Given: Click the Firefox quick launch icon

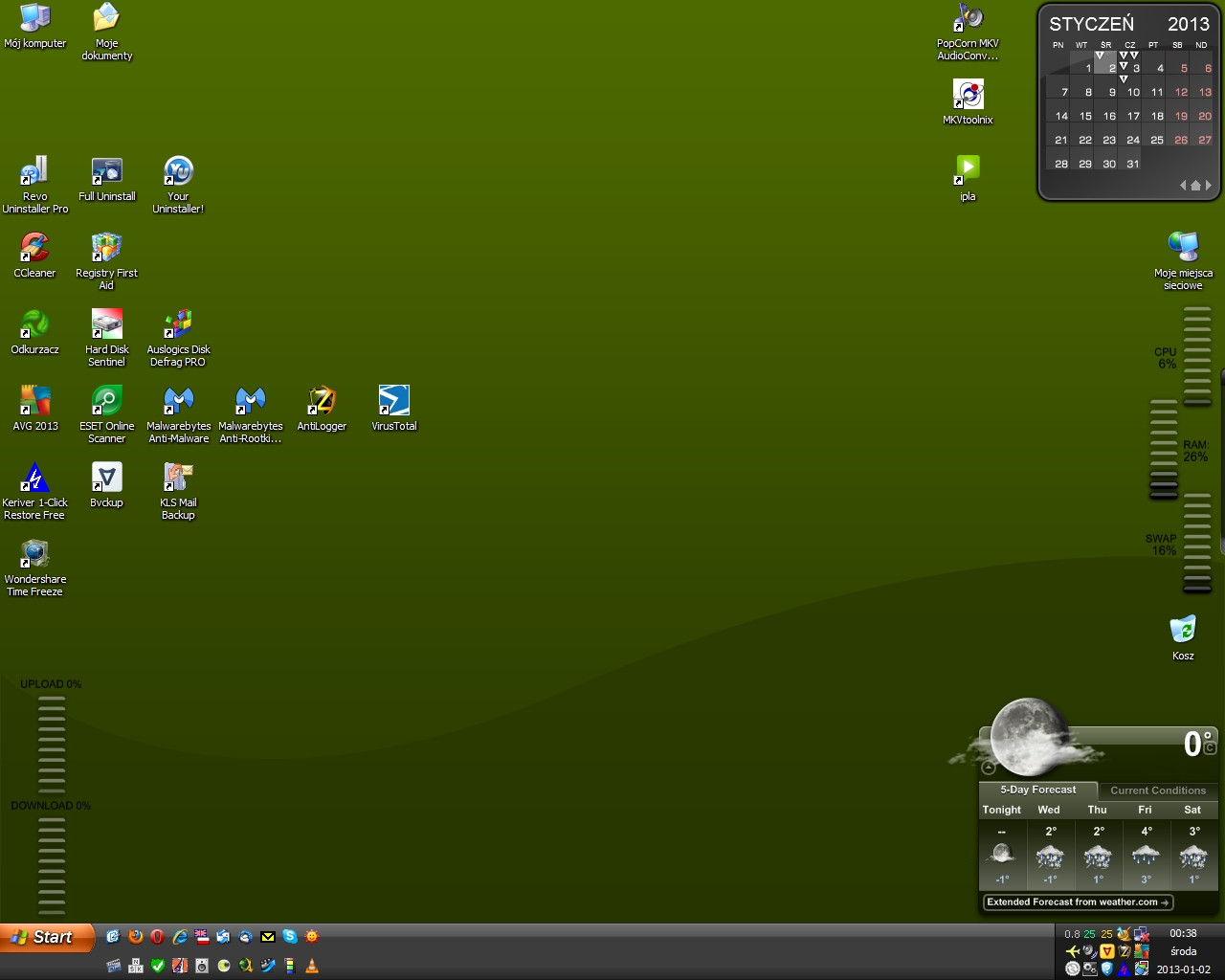Looking at the screenshot, I should click(136, 937).
